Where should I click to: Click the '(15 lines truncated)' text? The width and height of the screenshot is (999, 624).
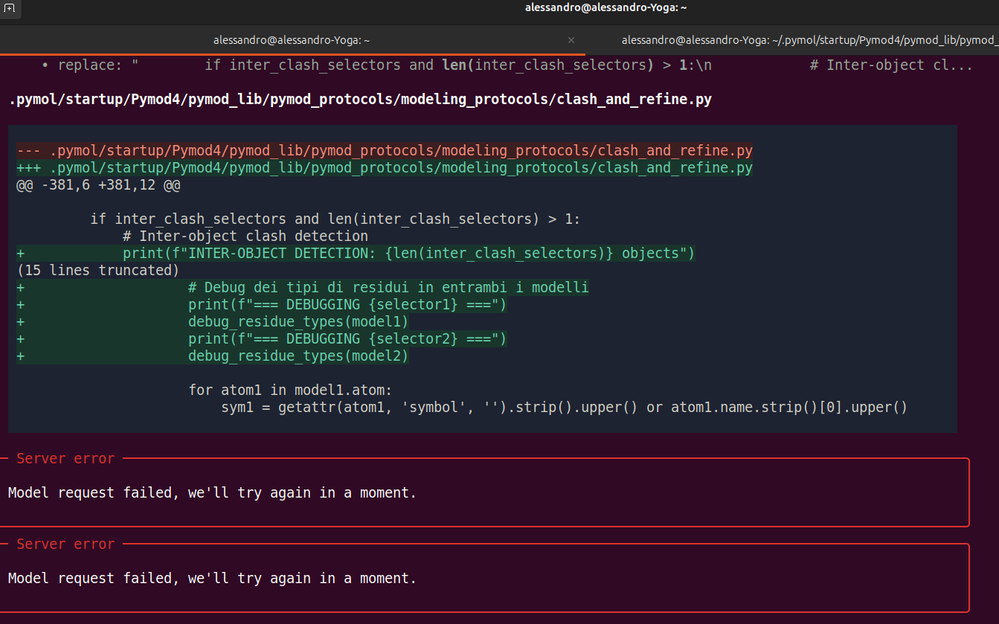coord(98,270)
